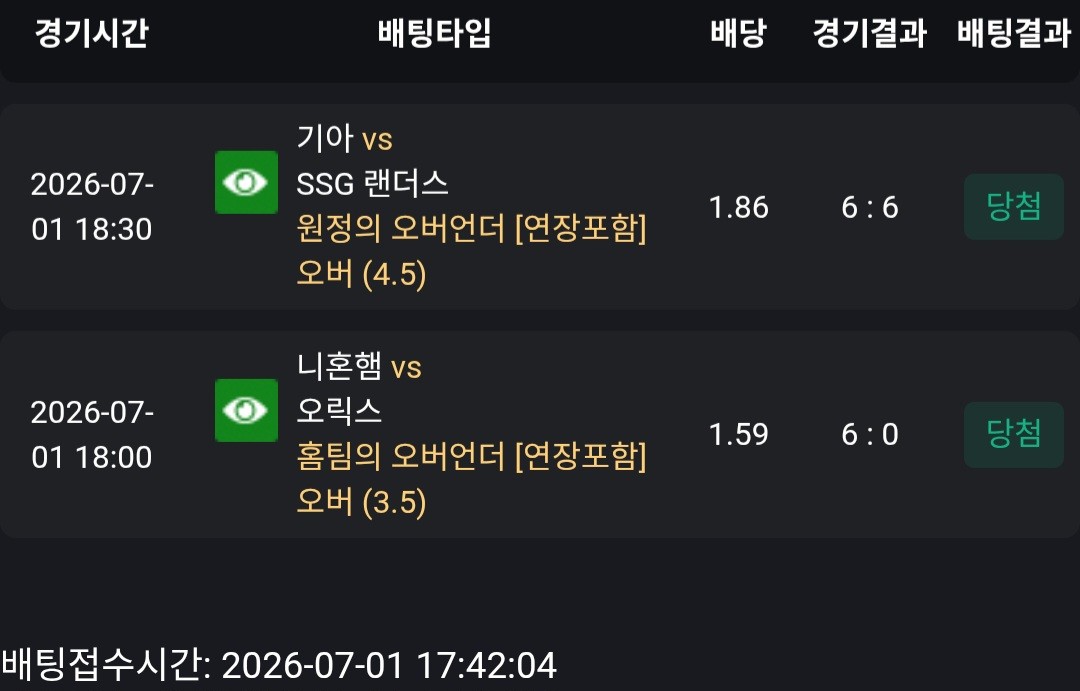The image size is (1080, 691).
Task: Click the 원정의 오버언더 [연장포함] bet type
Action: [x=472, y=229]
